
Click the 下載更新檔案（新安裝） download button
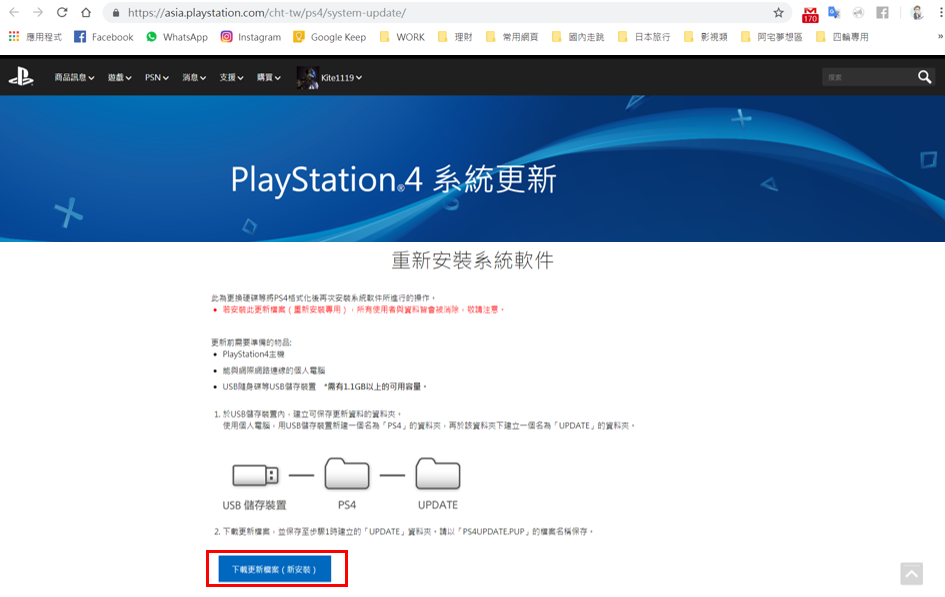(x=276, y=568)
